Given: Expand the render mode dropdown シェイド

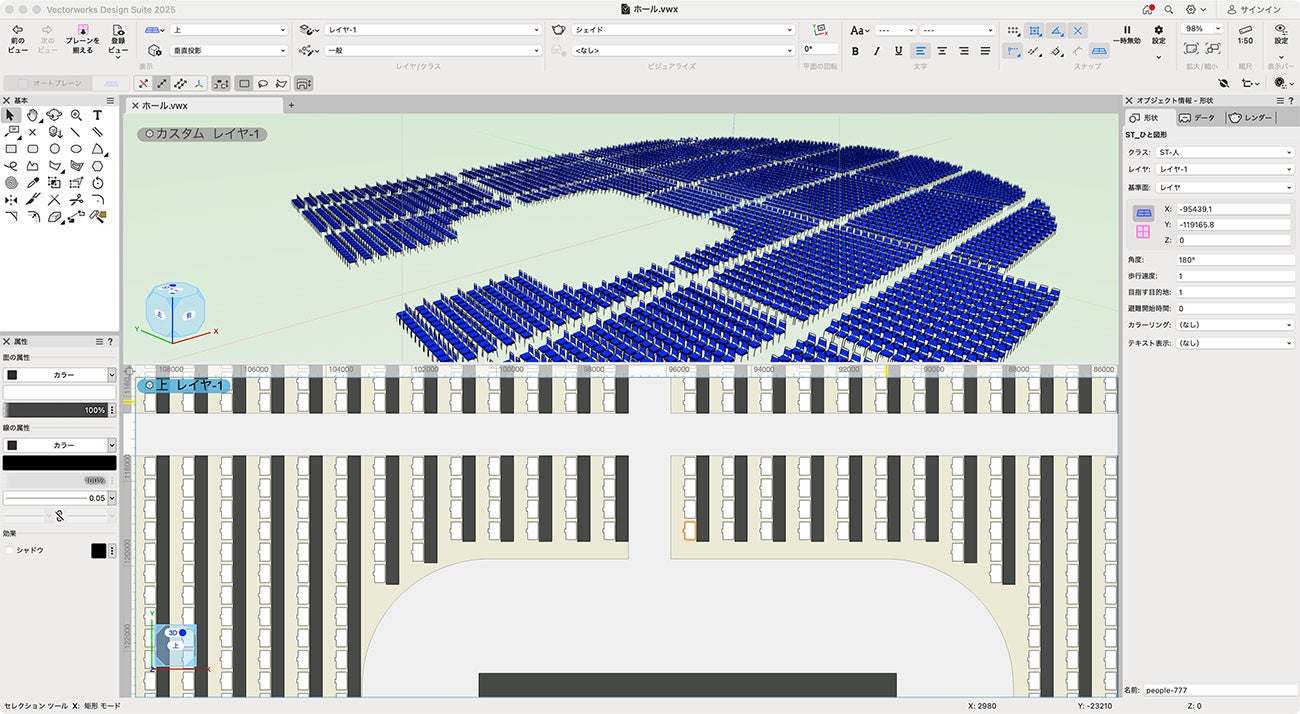Looking at the screenshot, I should click(685, 30).
